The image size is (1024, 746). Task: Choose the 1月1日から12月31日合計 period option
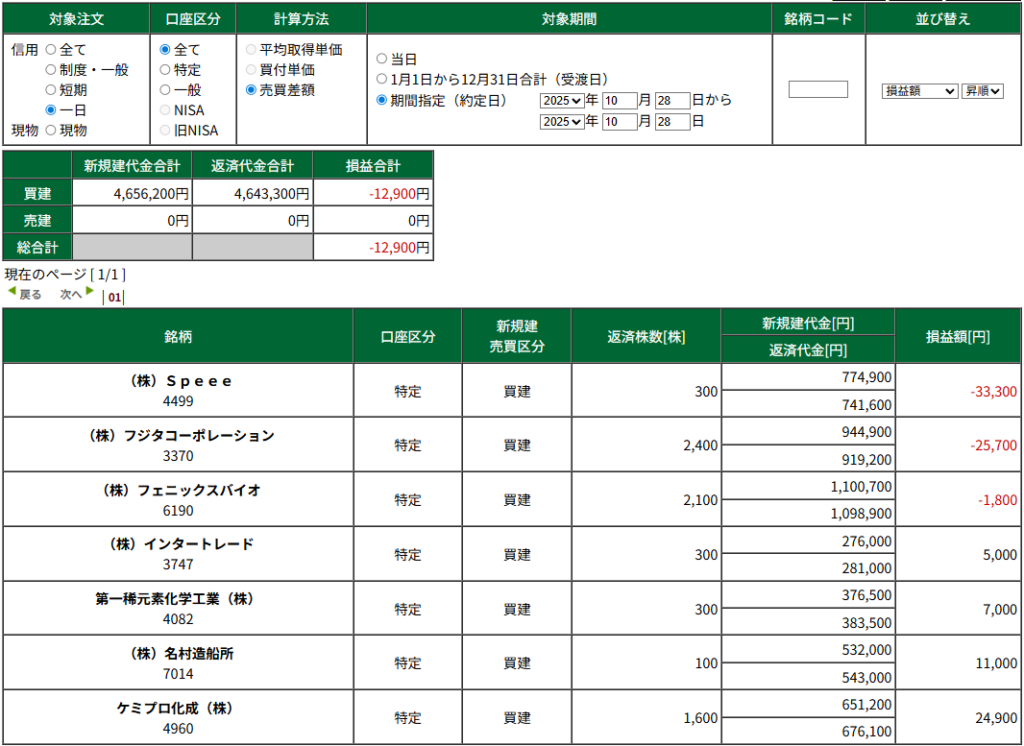pos(381,79)
